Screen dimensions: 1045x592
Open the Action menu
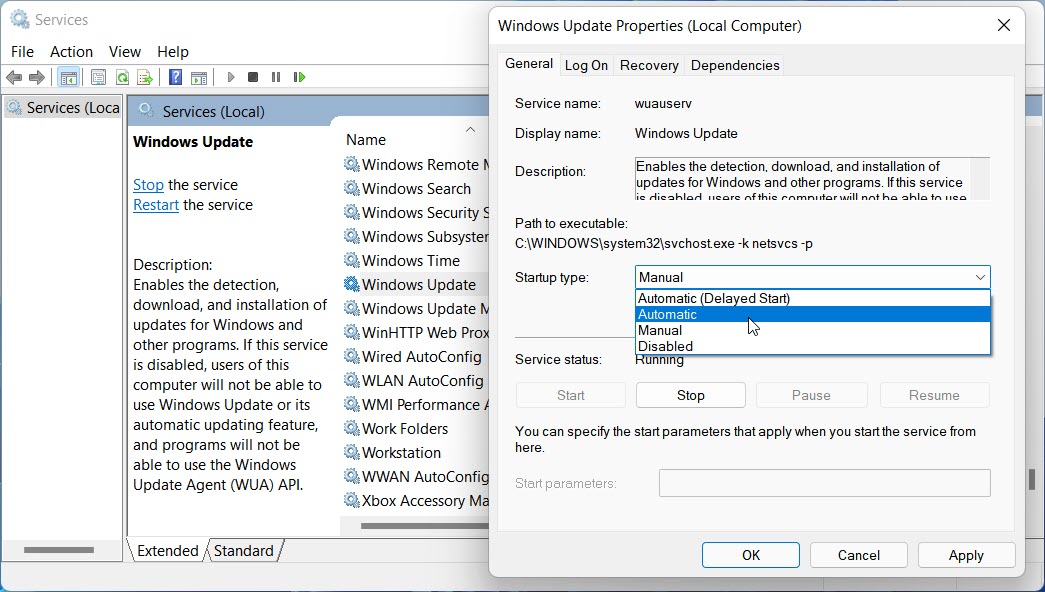coord(71,51)
